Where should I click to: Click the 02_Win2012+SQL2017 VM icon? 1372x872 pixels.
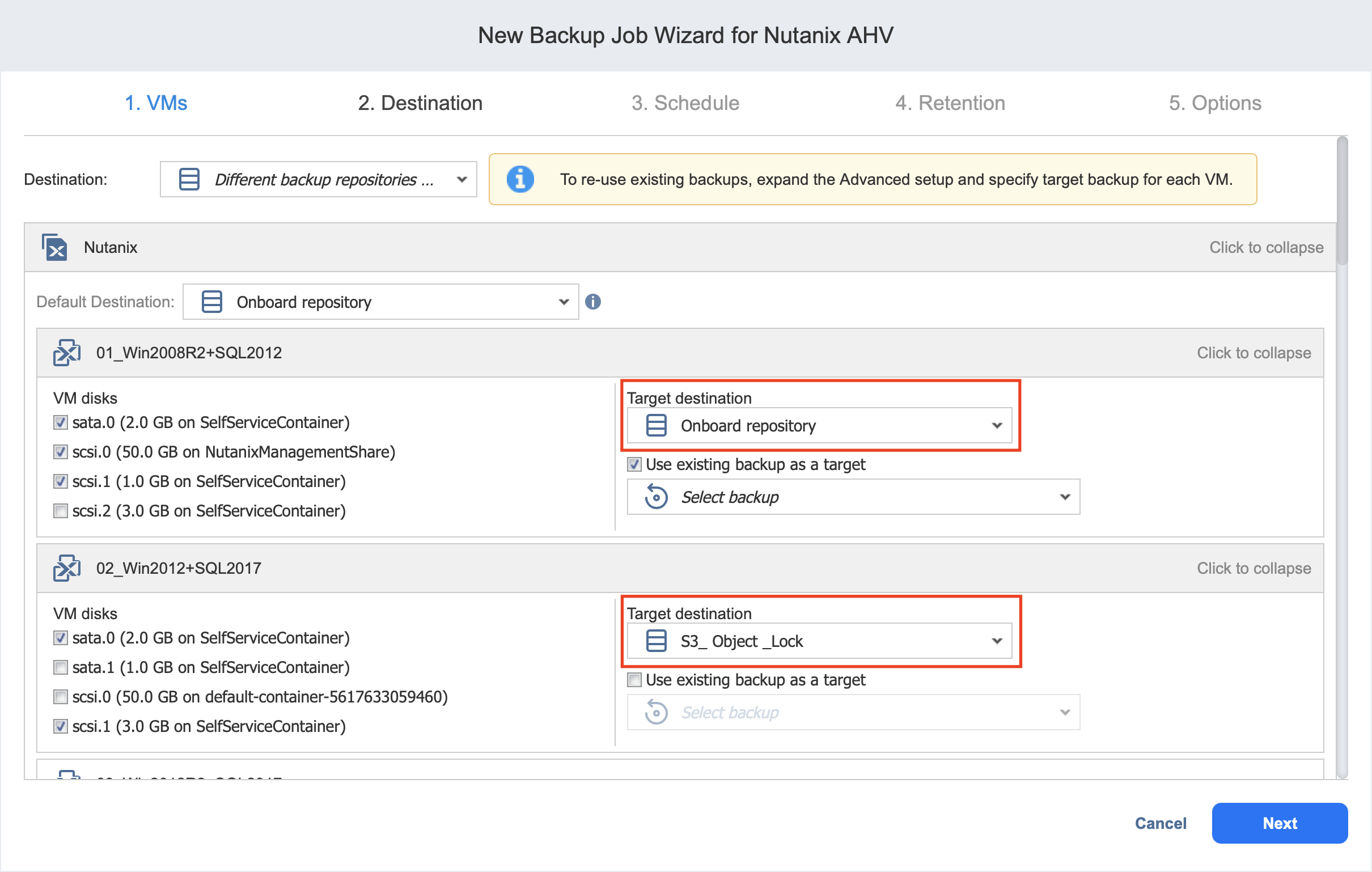point(67,568)
